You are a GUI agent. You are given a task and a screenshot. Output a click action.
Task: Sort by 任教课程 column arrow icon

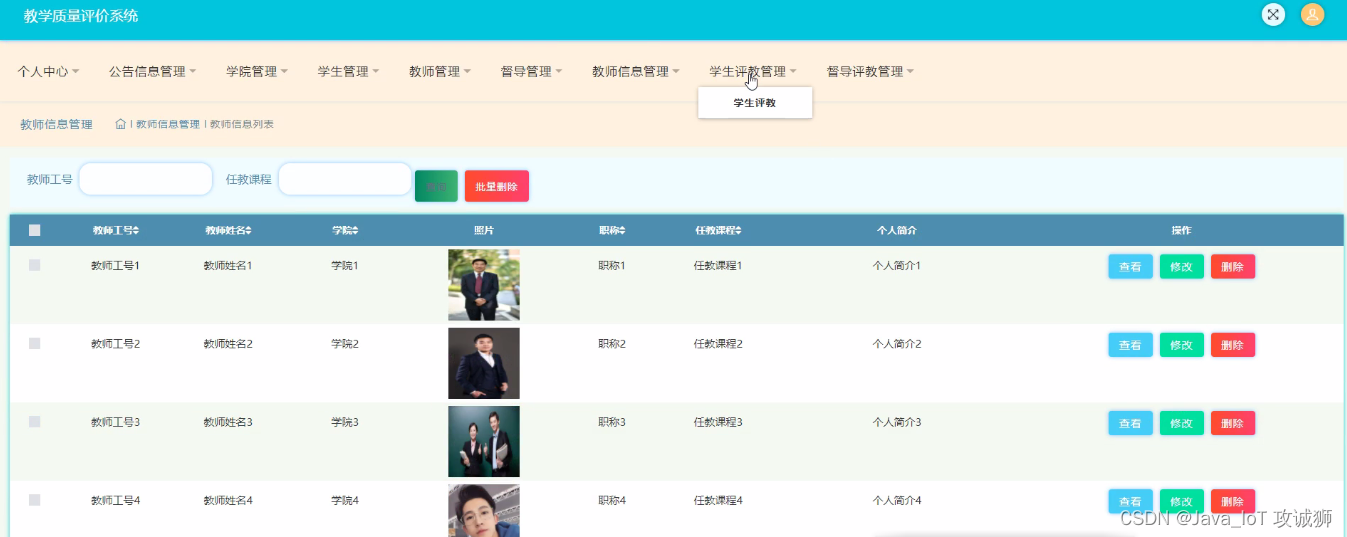738,230
